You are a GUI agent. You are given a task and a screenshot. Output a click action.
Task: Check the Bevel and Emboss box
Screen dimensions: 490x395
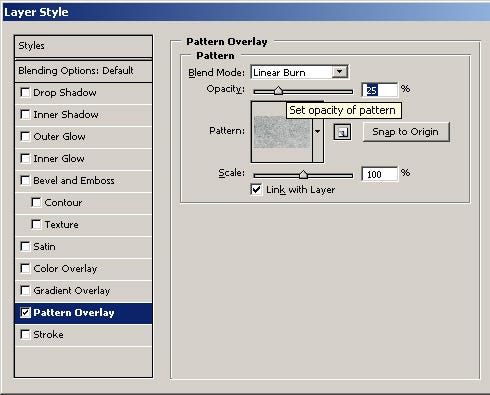click(25, 180)
